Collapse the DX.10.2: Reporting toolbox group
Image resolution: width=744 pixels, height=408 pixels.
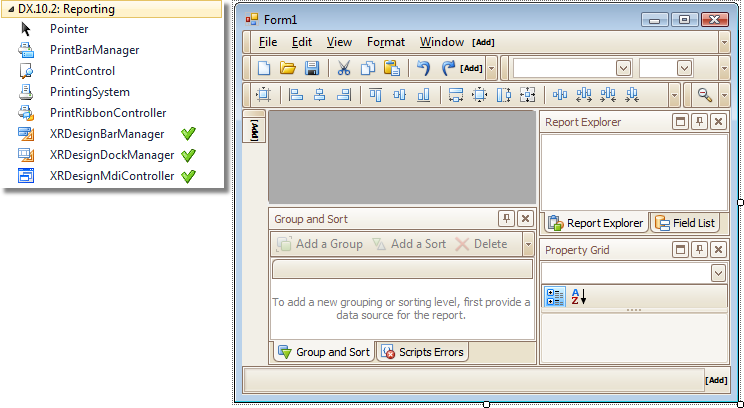pos(10,9)
